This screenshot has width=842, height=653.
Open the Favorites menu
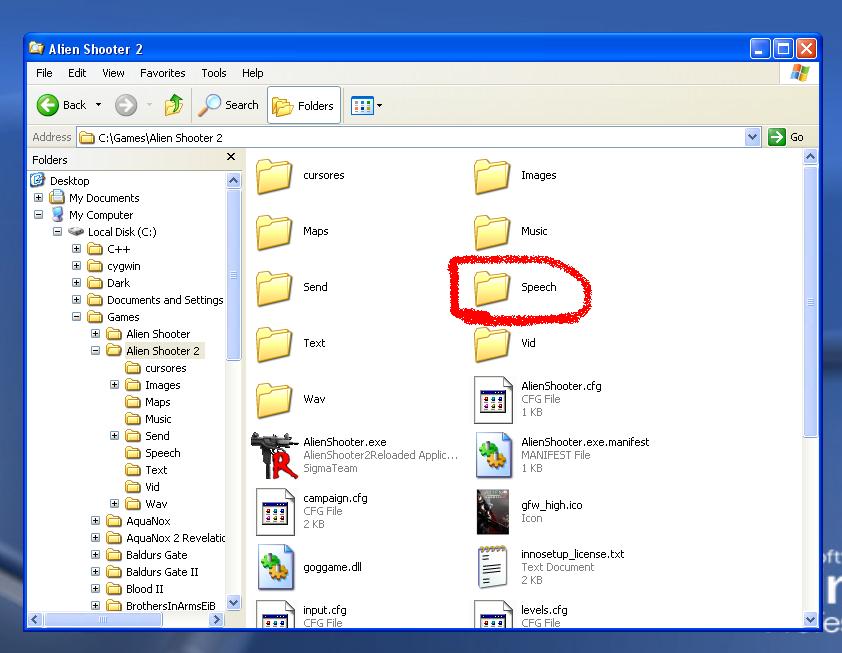[163, 73]
